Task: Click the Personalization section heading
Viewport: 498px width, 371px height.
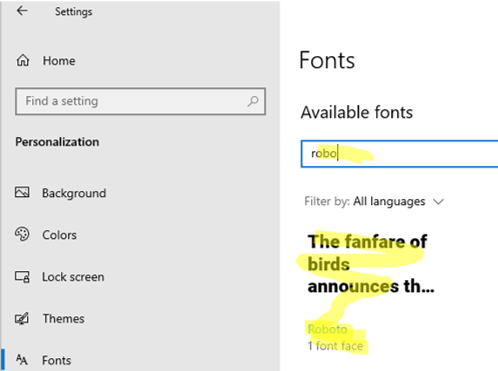Action: (57, 142)
